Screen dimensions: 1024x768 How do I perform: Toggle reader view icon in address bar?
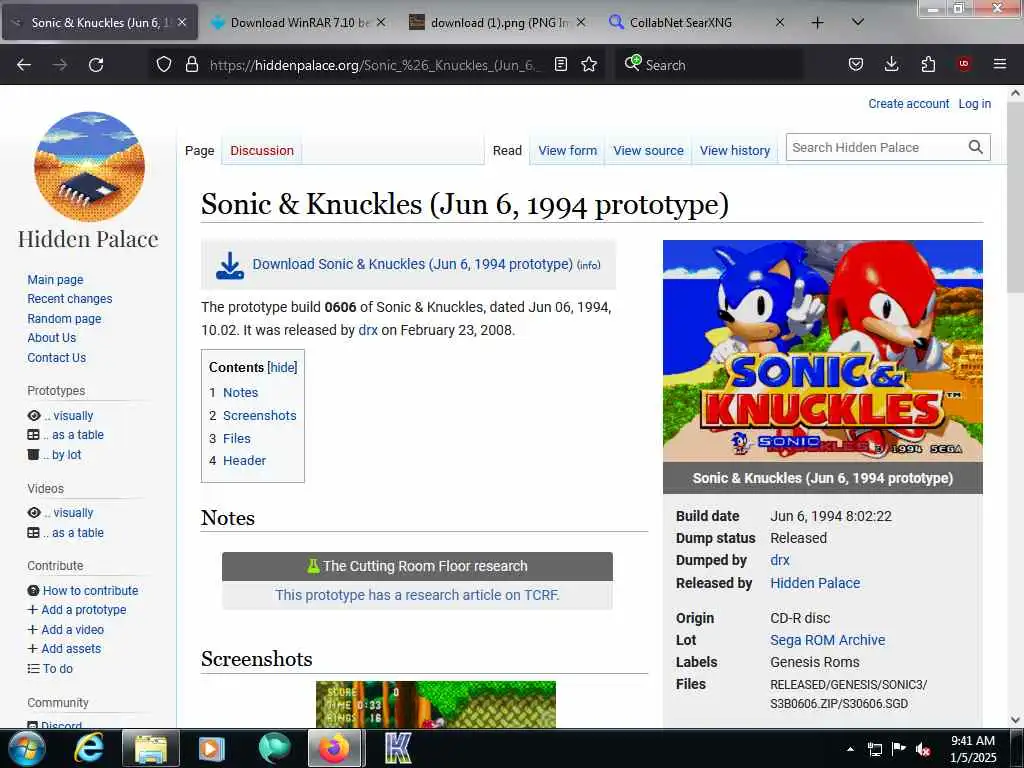click(x=560, y=65)
